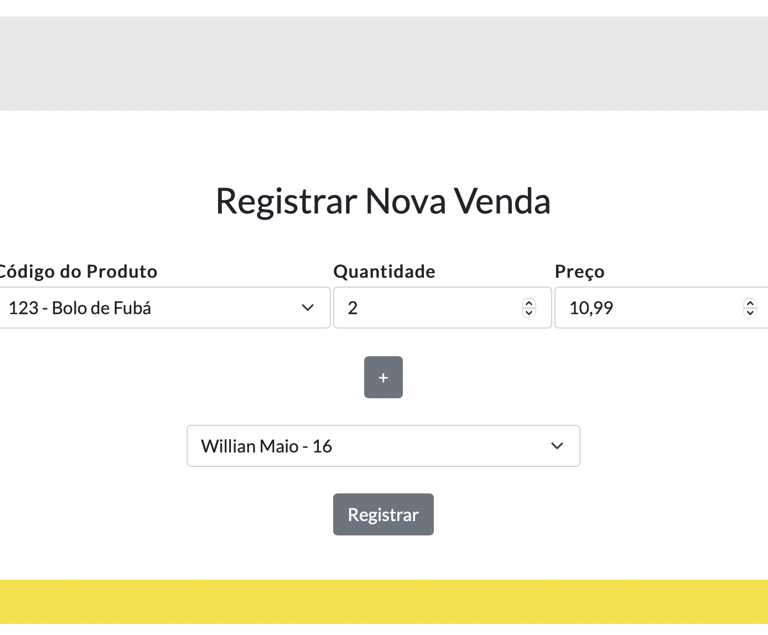This screenshot has width=768, height=635.
Task: Decrease the Preço value with down arrow
Action: pos(750,313)
